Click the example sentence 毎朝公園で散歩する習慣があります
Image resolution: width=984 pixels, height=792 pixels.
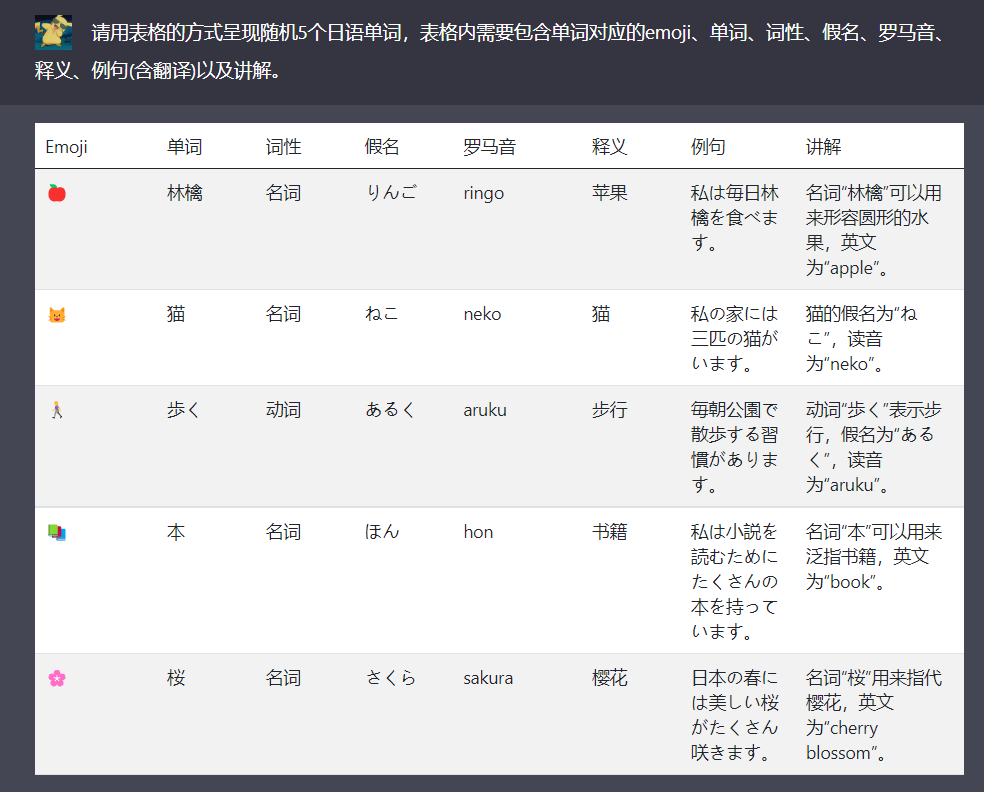click(x=734, y=447)
